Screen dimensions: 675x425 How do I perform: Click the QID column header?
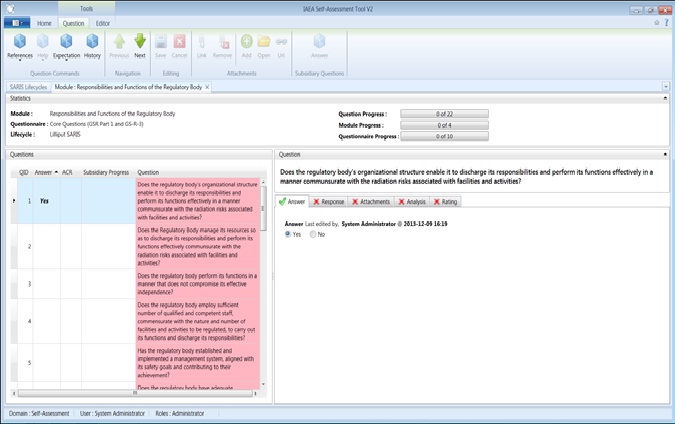(24, 172)
